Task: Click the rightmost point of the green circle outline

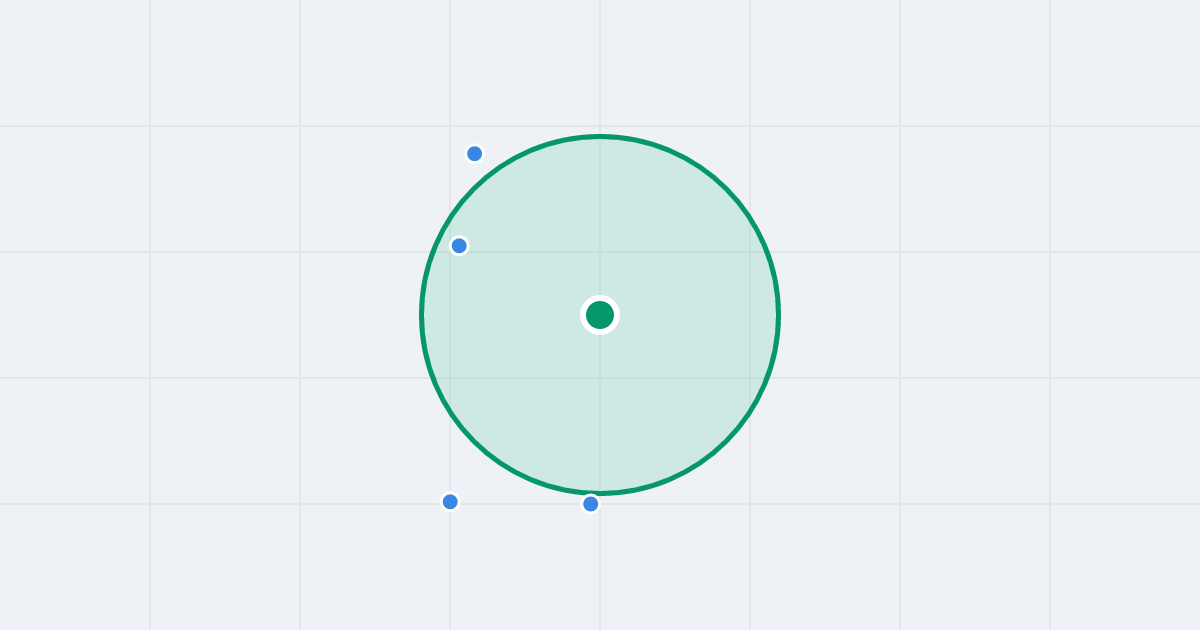Action: coord(779,315)
